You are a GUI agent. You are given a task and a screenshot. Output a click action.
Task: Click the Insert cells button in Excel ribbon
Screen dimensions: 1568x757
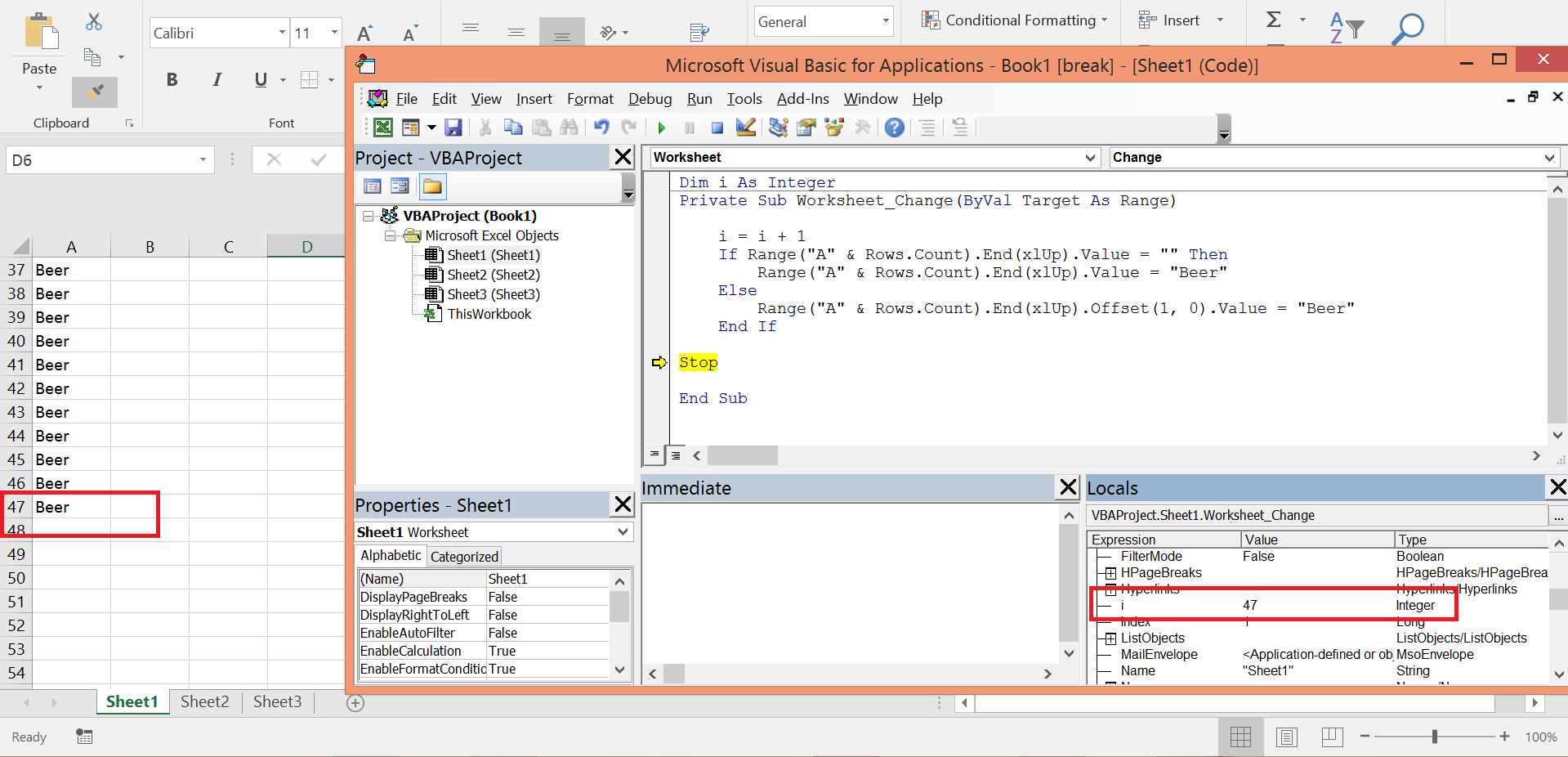pyautogui.click(x=1170, y=20)
